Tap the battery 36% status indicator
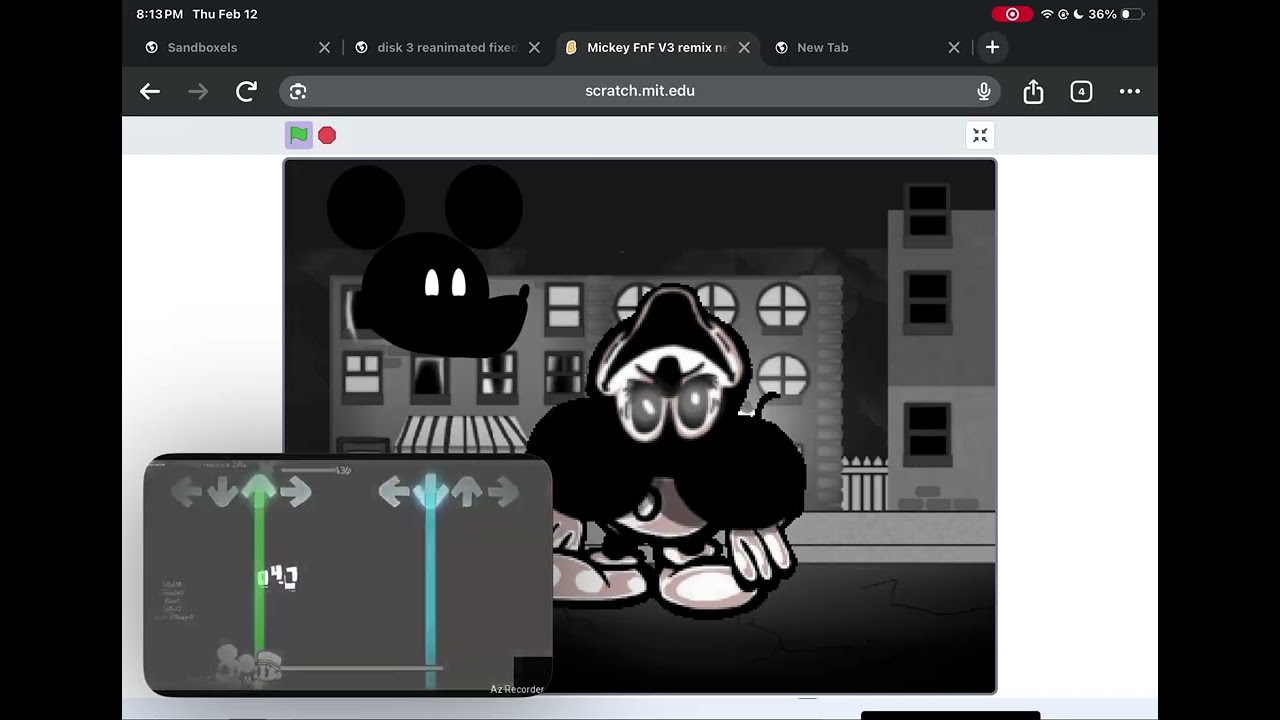This screenshot has width=1280, height=720. click(x=1116, y=14)
